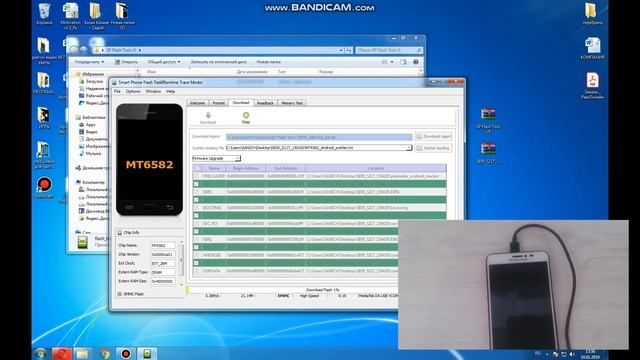Toggle the PRELOADER row checkbox

196,176
